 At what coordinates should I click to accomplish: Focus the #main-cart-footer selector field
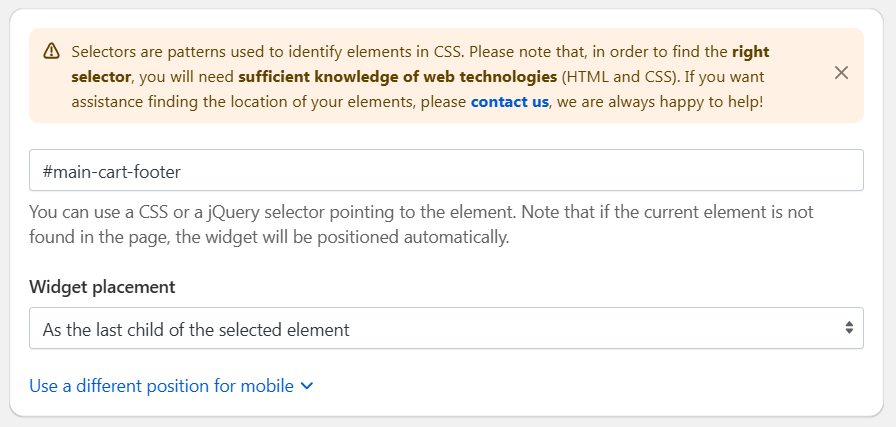point(446,170)
